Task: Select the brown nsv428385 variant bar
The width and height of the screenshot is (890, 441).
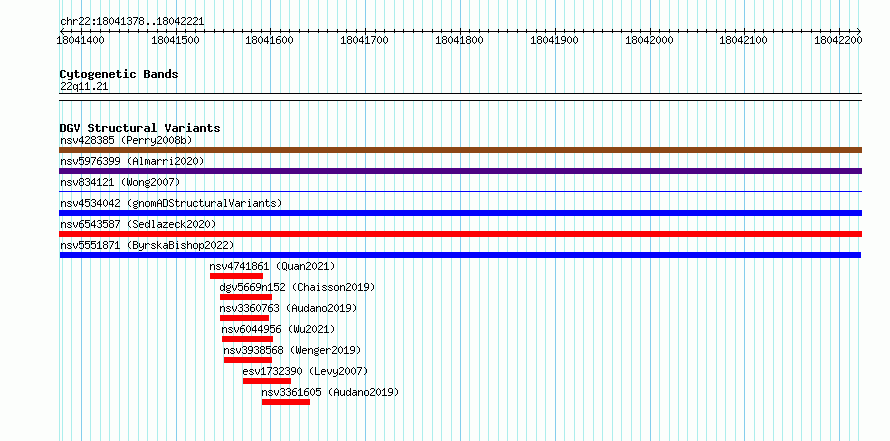Action: pos(460,150)
